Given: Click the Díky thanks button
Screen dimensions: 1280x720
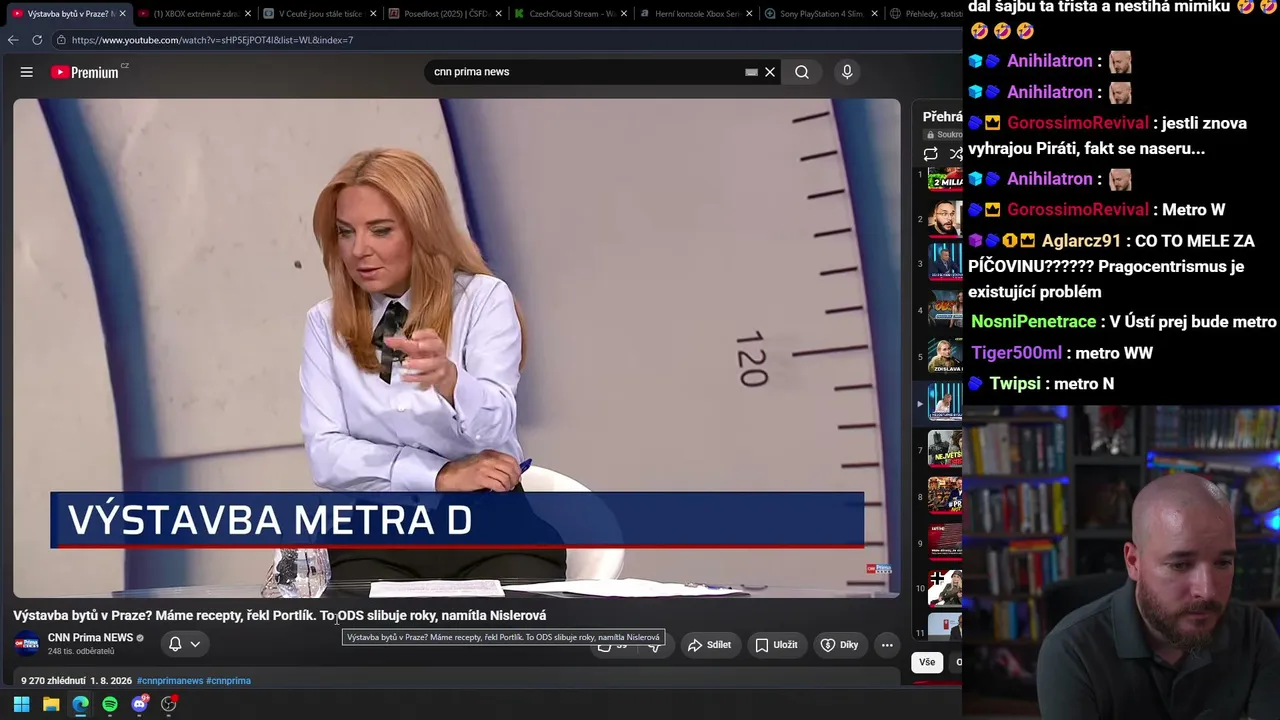Looking at the screenshot, I should pyautogui.click(x=840, y=645).
